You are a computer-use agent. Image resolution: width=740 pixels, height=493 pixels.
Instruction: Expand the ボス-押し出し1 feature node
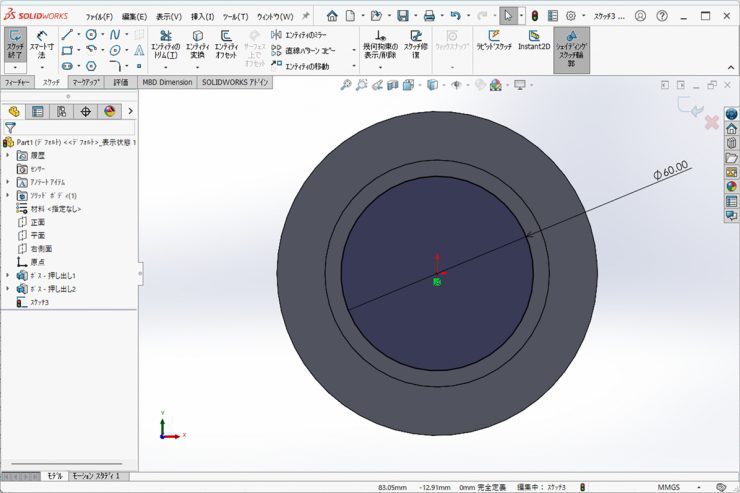[x=8, y=275]
